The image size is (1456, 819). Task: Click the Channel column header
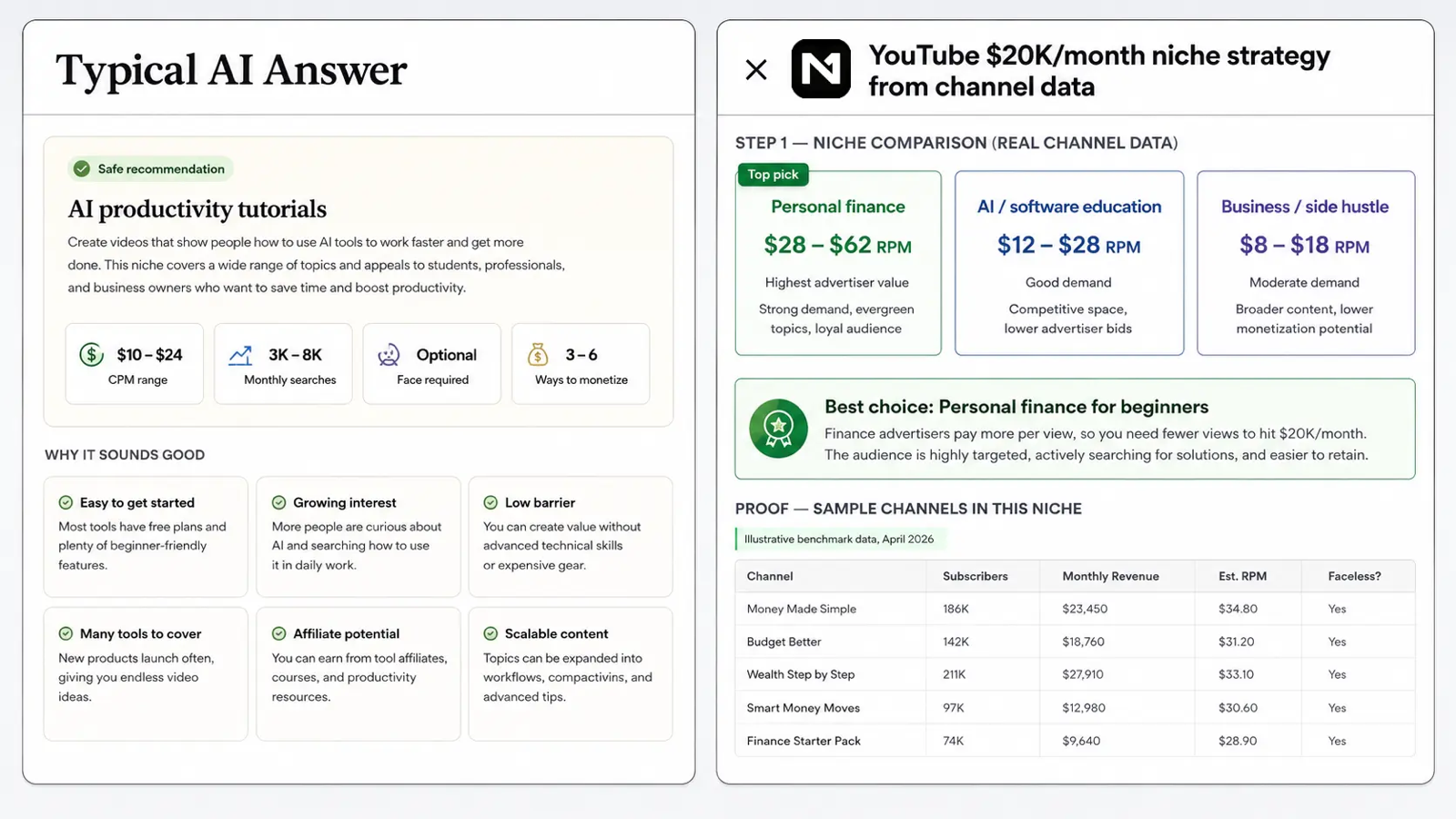tap(770, 576)
